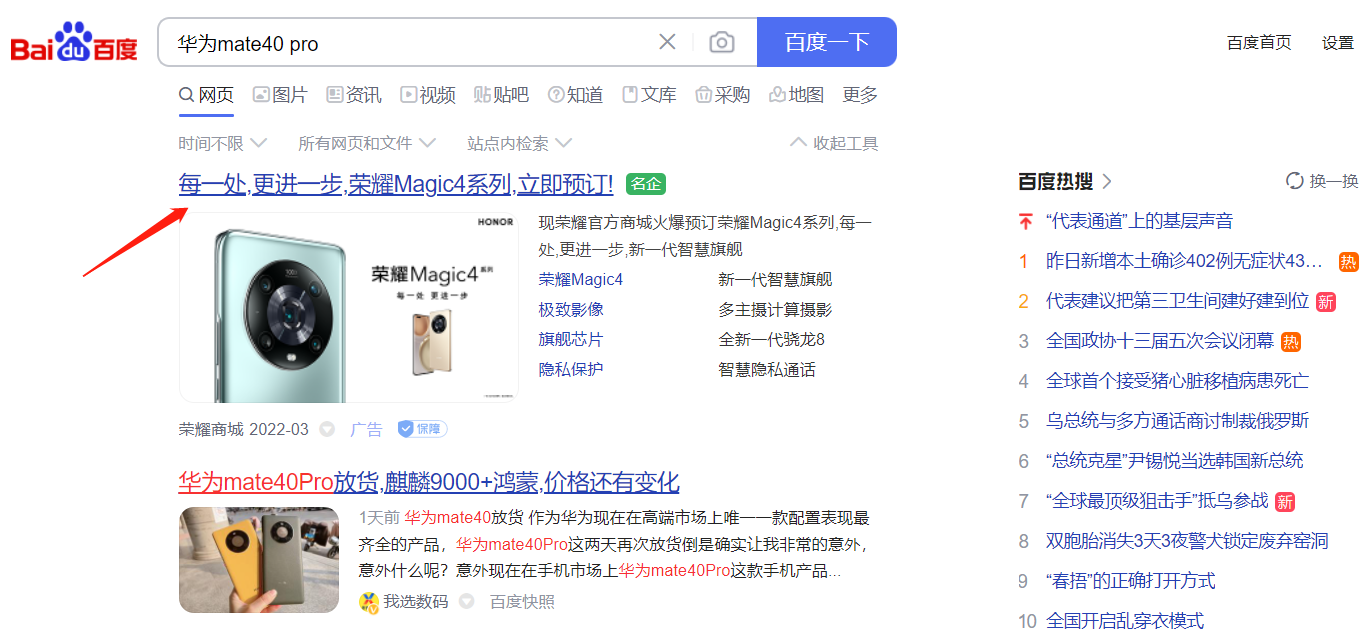Click the 我选数码 author avatar icon

tap(369, 602)
